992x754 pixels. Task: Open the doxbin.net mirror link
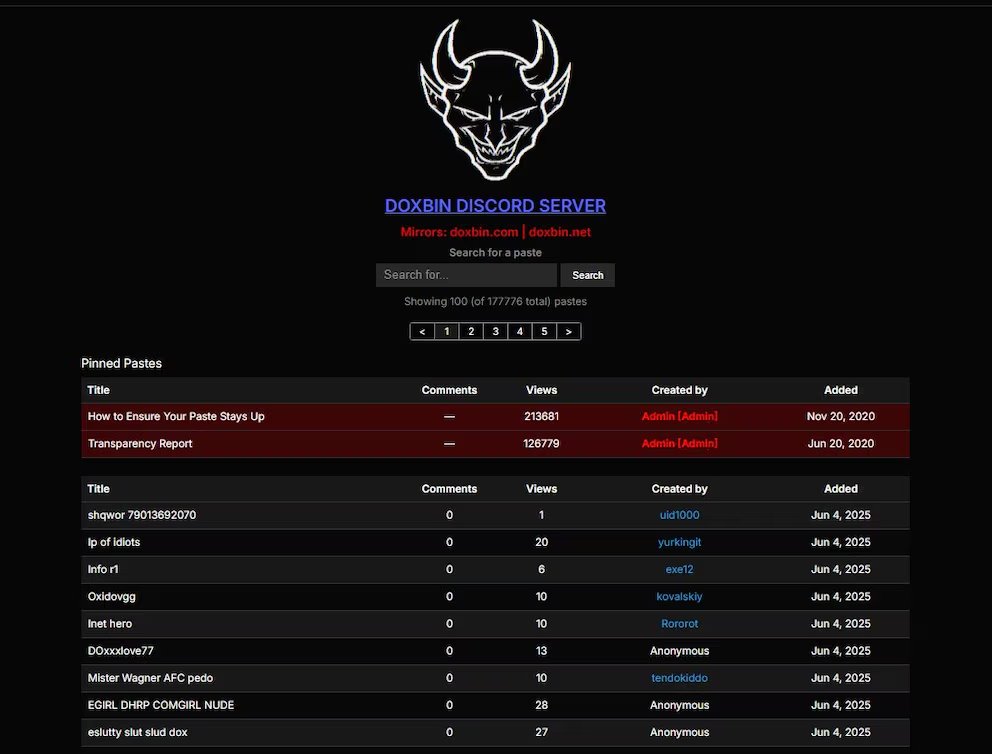[560, 232]
